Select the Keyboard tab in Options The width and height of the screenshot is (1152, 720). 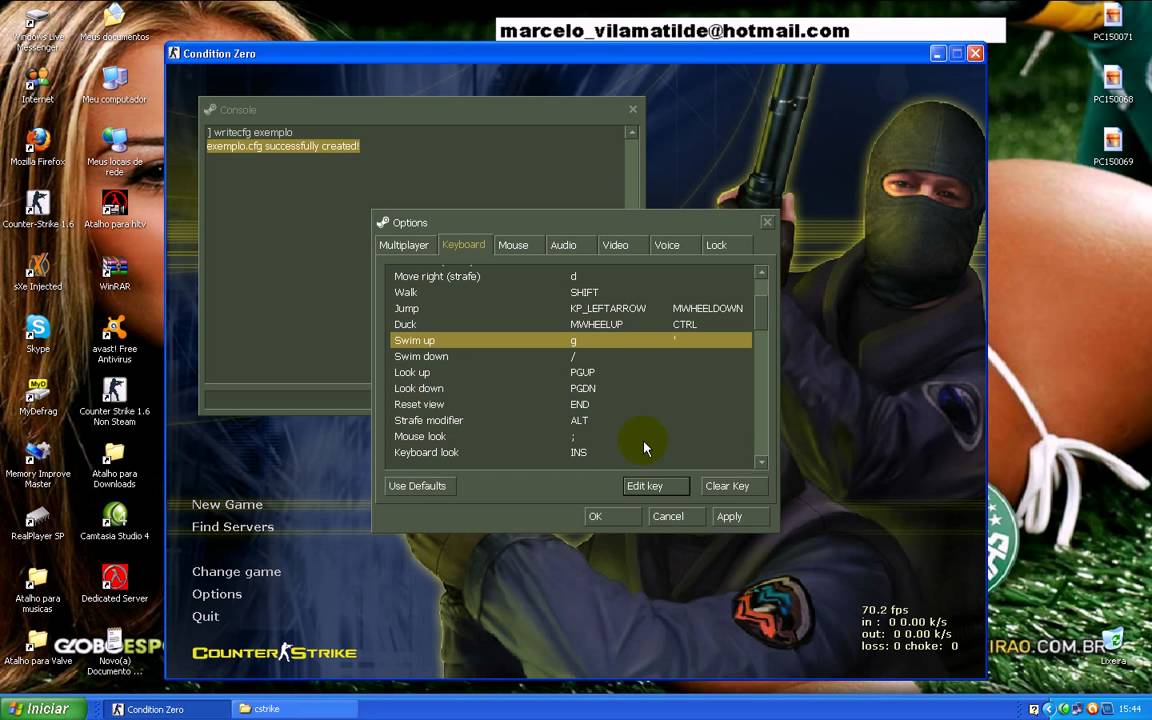[x=464, y=245]
